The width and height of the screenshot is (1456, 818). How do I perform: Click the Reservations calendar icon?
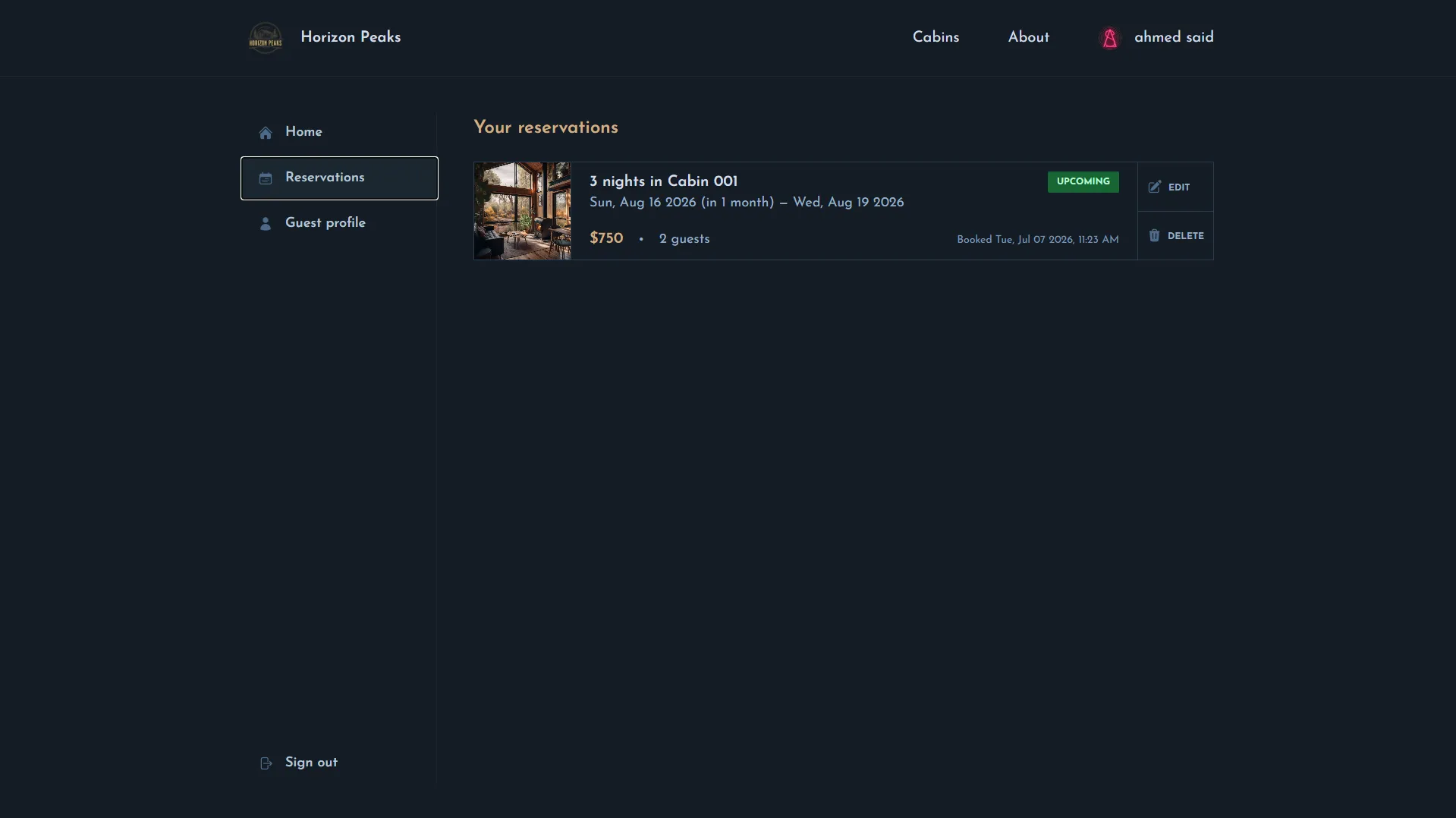point(266,178)
